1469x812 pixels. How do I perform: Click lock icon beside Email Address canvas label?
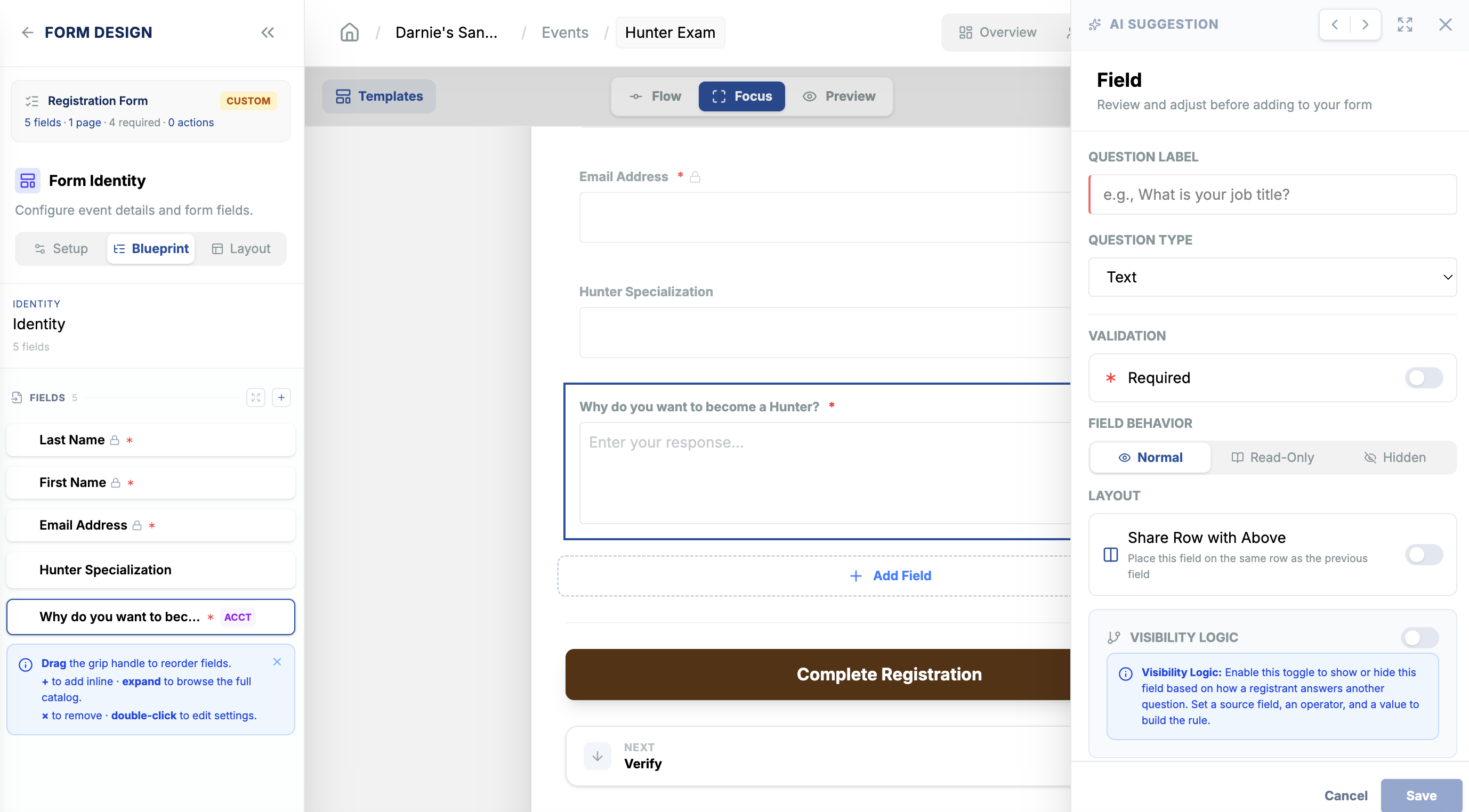tap(695, 177)
